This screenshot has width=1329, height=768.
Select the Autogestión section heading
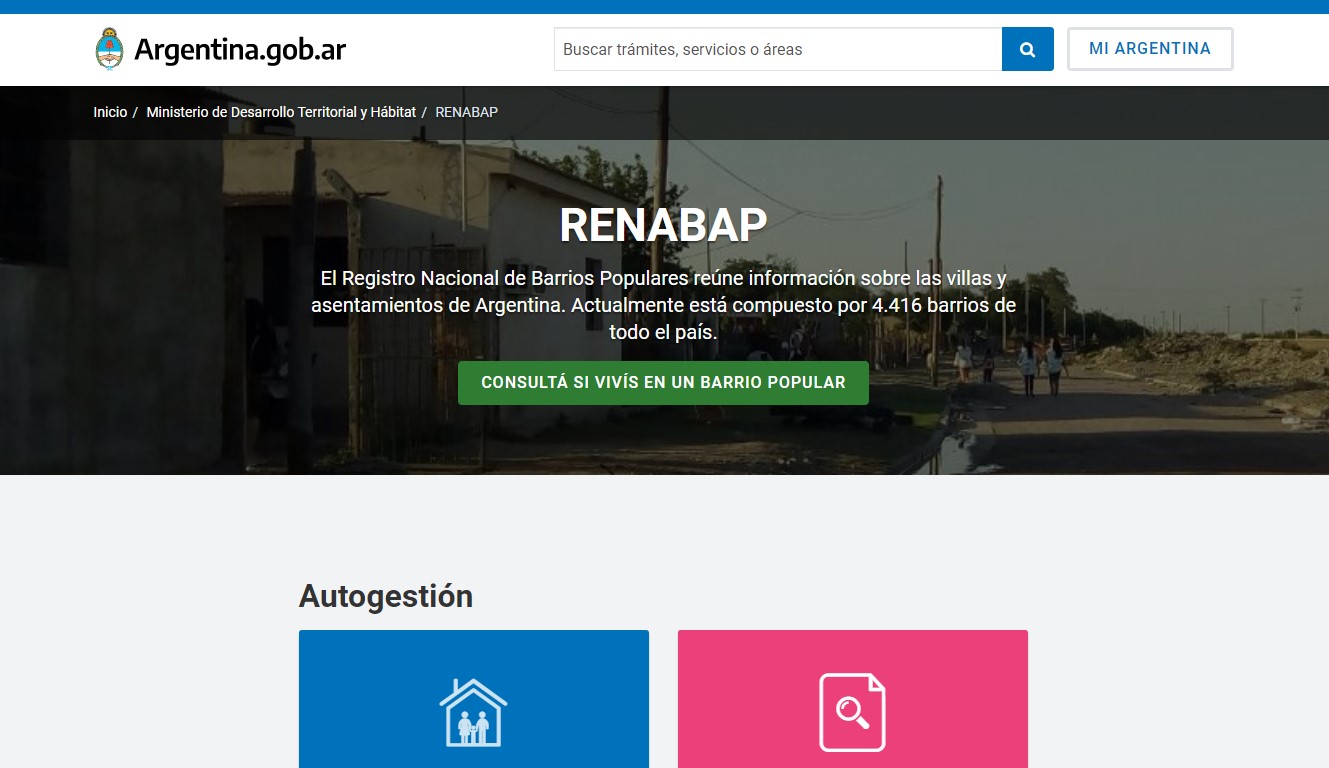[x=386, y=596]
